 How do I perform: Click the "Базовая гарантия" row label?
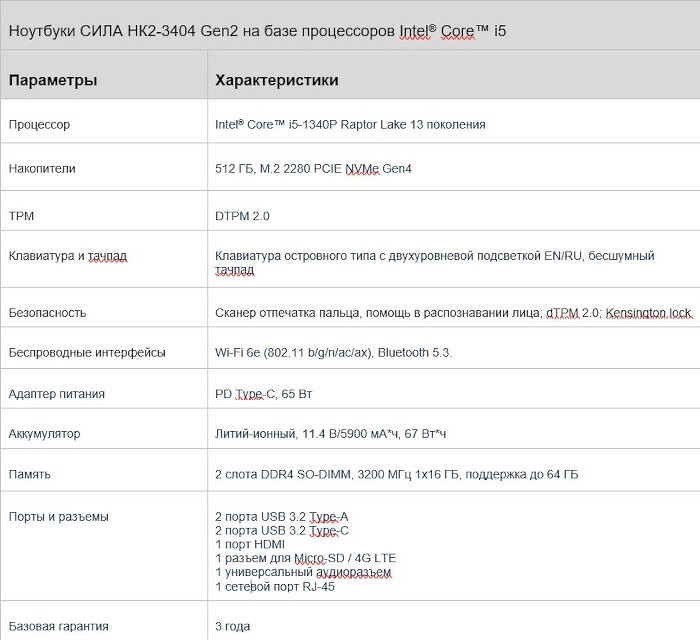point(58,626)
